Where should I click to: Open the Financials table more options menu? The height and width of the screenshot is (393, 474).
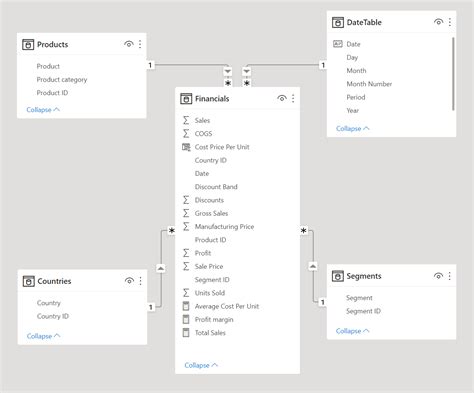coord(293,98)
